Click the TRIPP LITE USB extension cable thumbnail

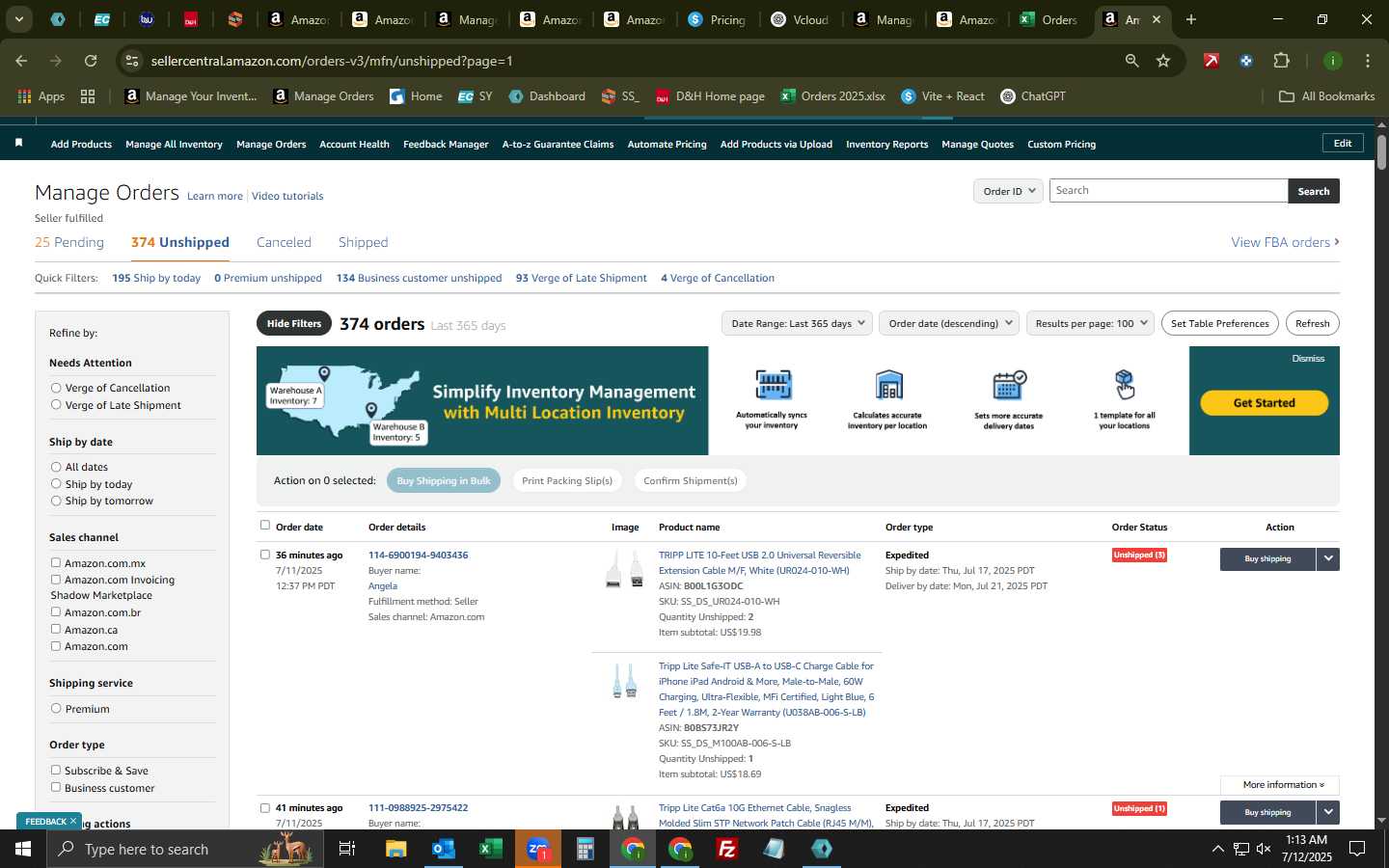pyautogui.click(x=625, y=569)
